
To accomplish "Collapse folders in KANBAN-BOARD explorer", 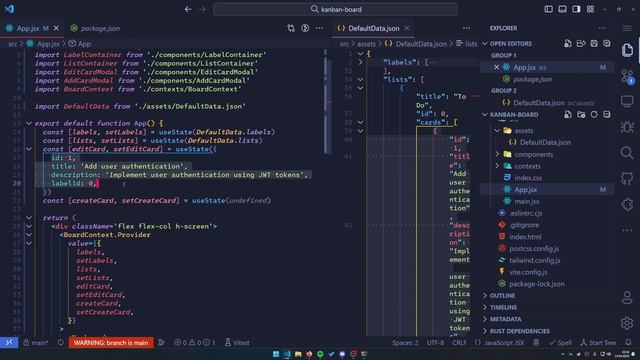I will [x=607, y=115].
